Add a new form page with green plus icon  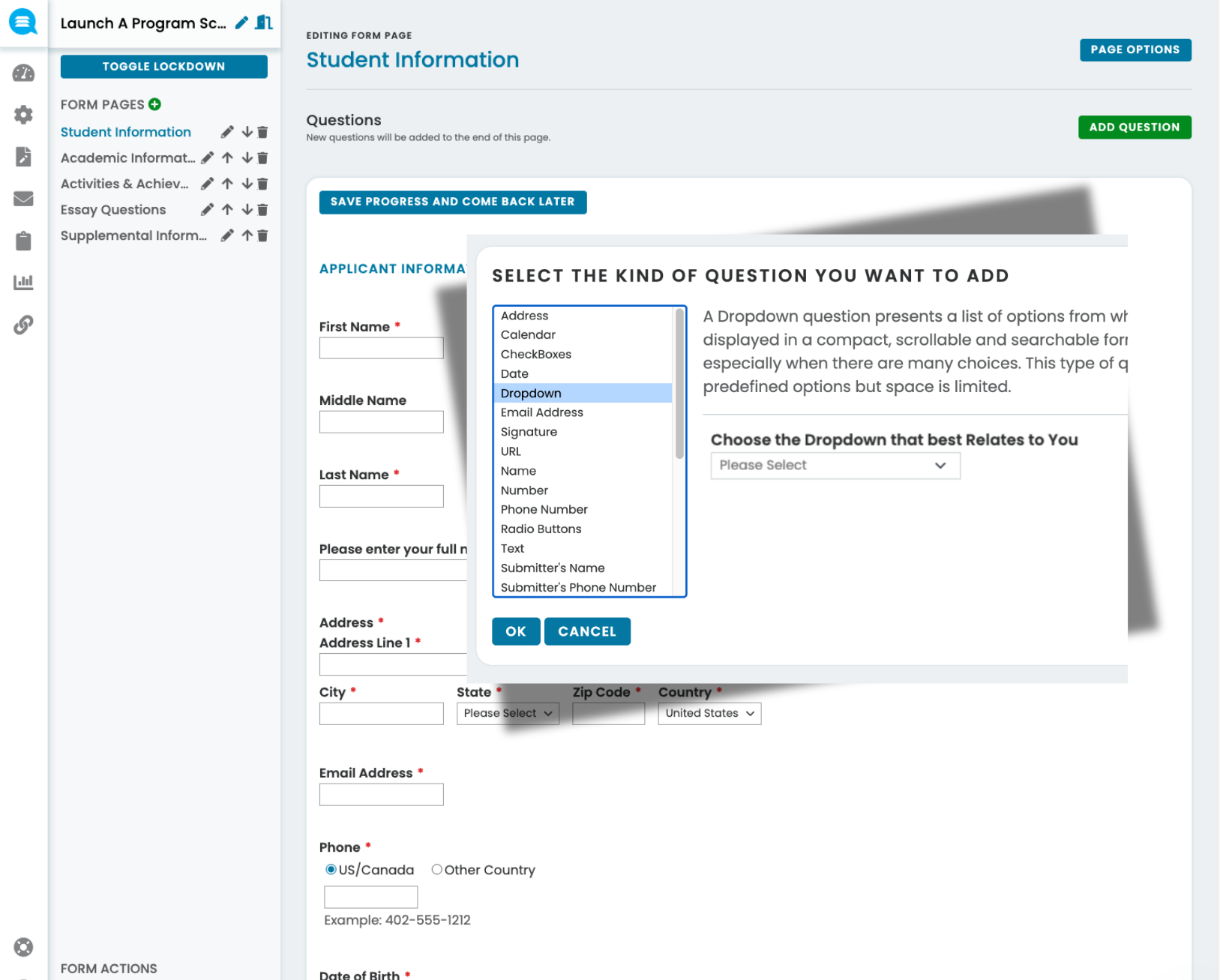click(154, 104)
